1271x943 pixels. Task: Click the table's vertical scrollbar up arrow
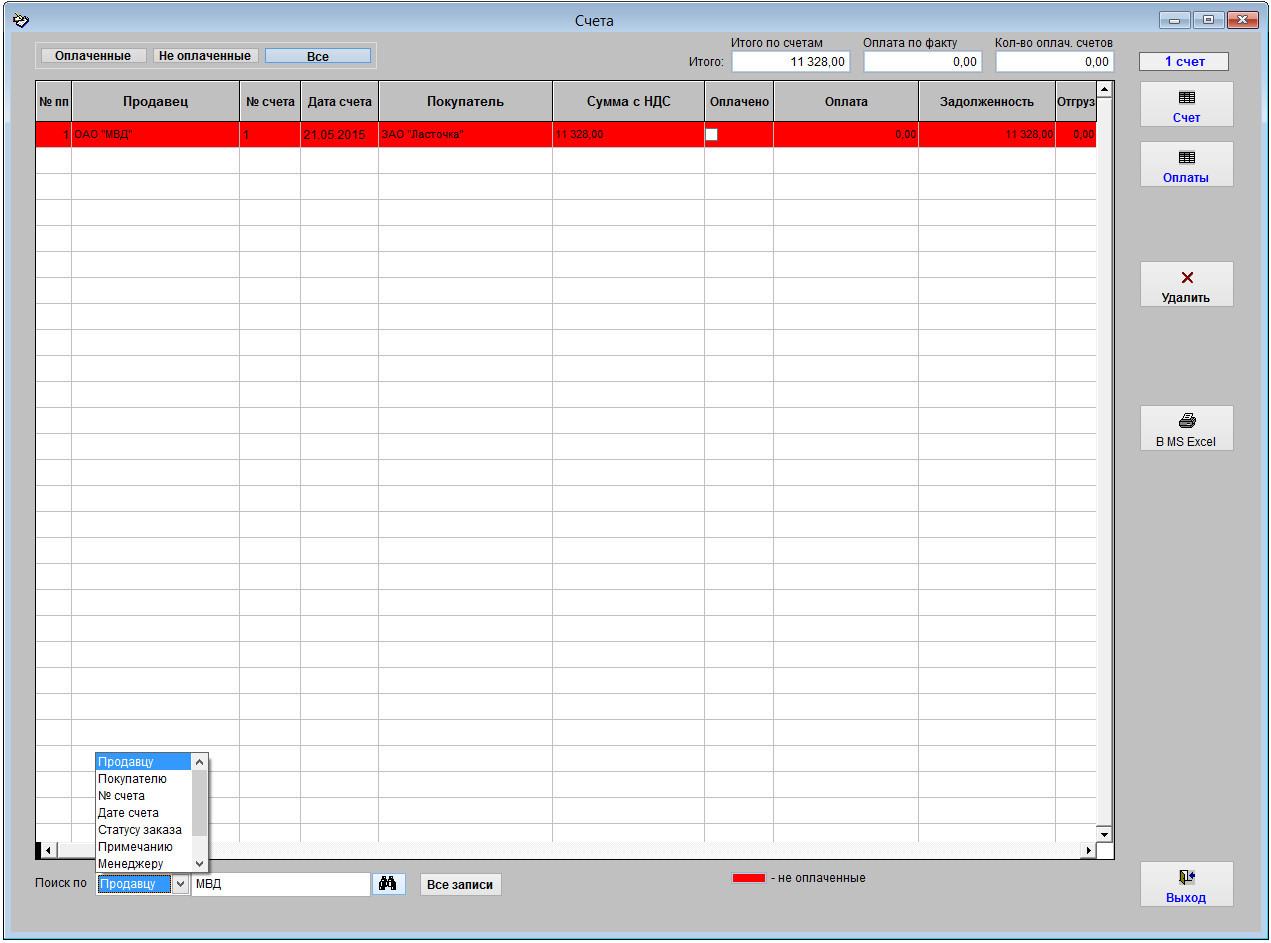pos(1104,90)
